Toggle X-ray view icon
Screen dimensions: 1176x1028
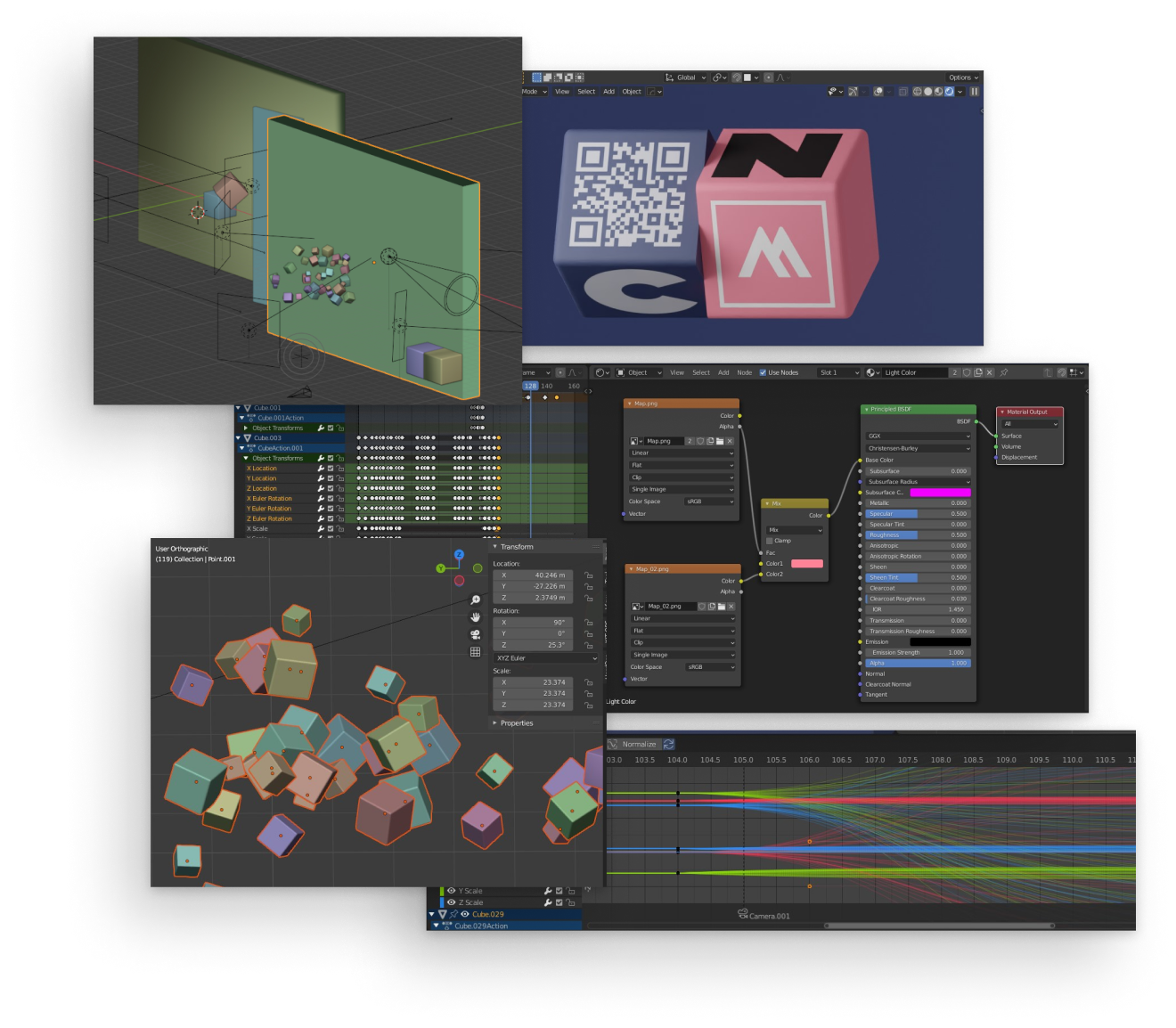click(x=902, y=92)
